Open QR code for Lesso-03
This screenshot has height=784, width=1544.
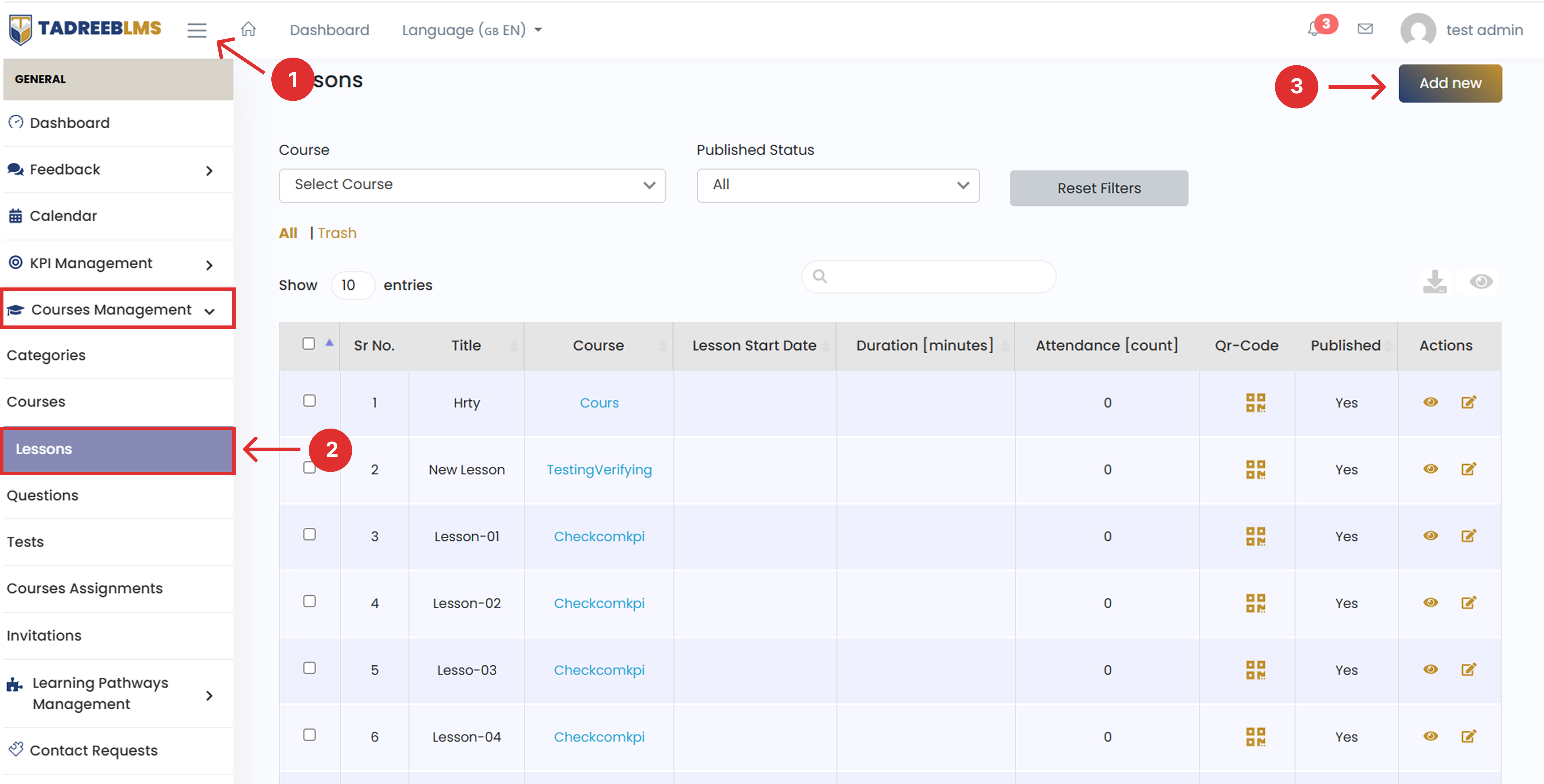(x=1255, y=670)
